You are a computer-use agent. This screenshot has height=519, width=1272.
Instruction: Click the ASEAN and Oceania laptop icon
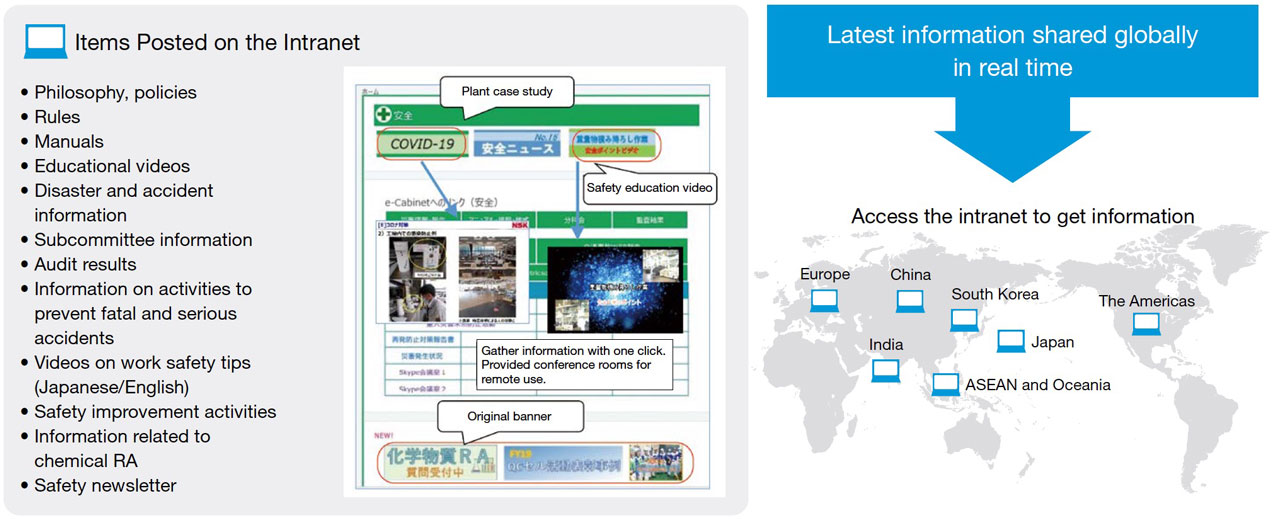[946, 385]
